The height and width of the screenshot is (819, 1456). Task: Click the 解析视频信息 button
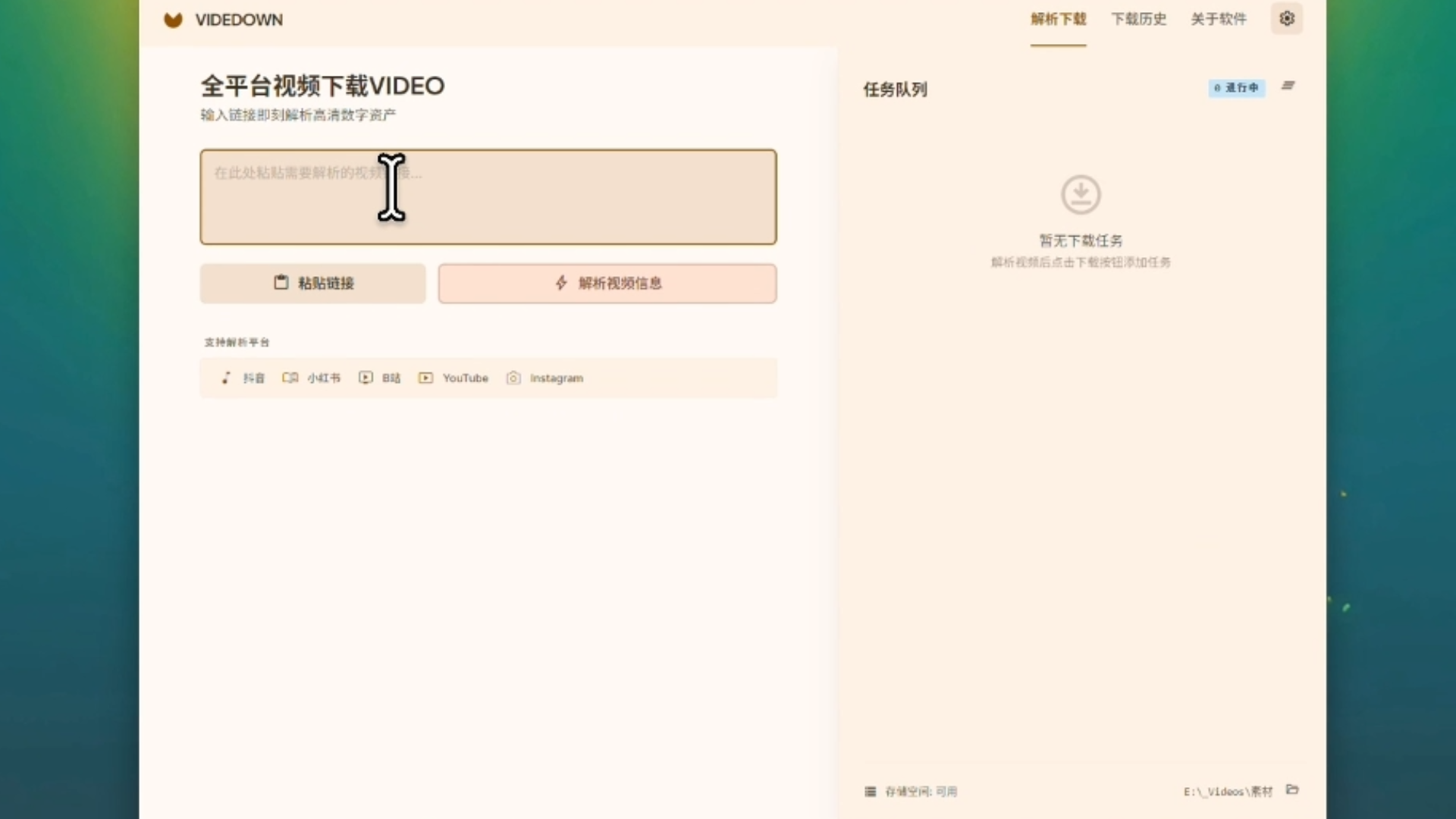pyautogui.click(x=607, y=283)
